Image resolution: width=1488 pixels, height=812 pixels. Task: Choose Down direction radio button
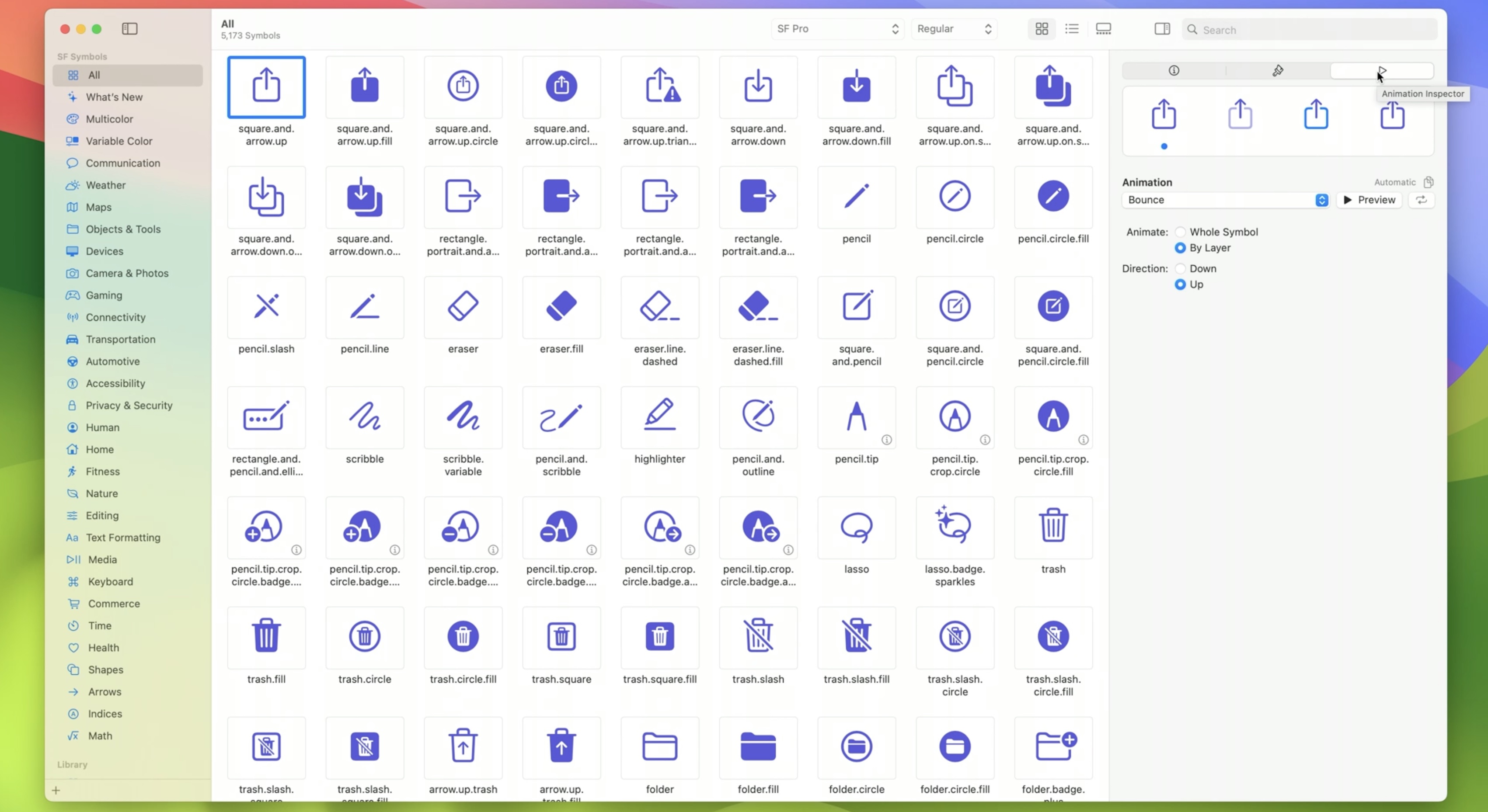(x=1180, y=268)
